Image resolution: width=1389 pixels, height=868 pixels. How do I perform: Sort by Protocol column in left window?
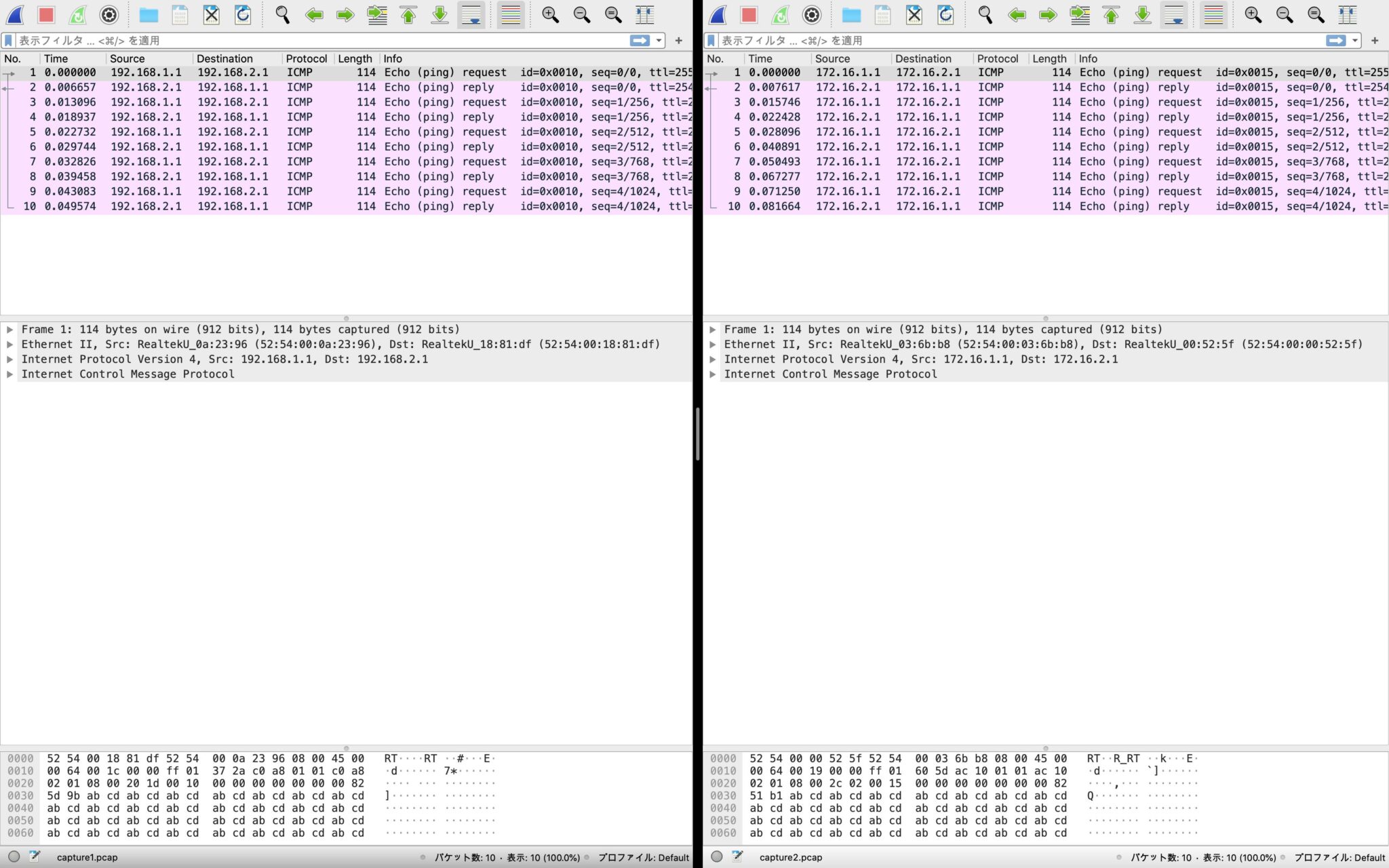(x=308, y=59)
